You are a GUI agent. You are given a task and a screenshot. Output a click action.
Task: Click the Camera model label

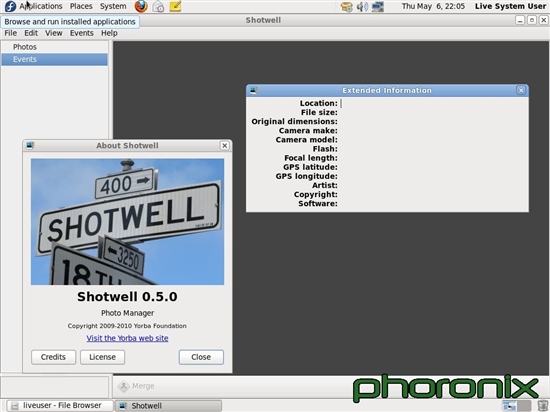pos(307,140)
